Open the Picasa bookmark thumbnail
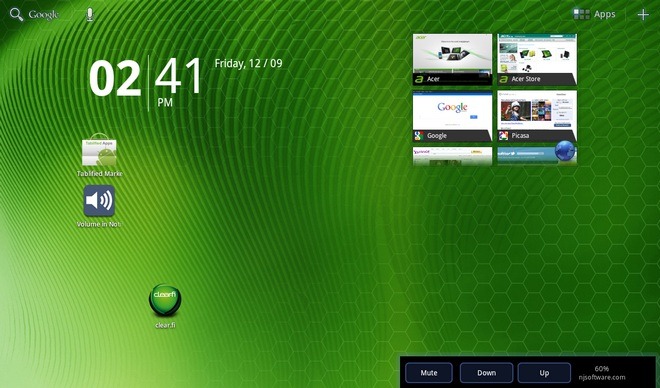This screenshot has width=660, height=388. [537, 116]
